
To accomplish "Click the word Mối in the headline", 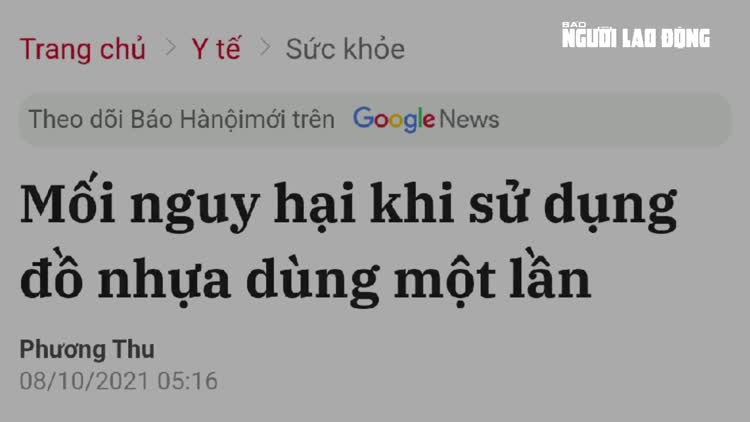I will [67, 200].
